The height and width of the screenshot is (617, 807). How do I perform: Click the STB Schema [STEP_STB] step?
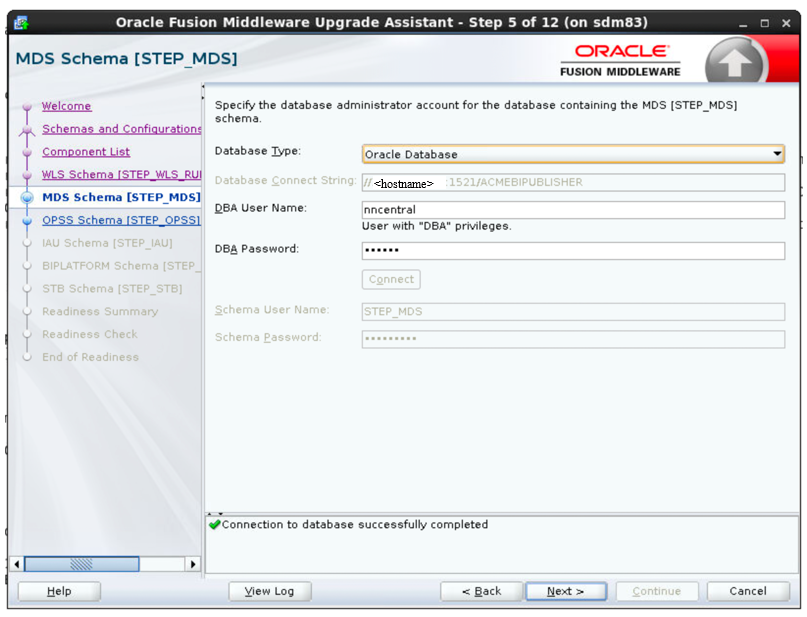(x=112, y=289)
